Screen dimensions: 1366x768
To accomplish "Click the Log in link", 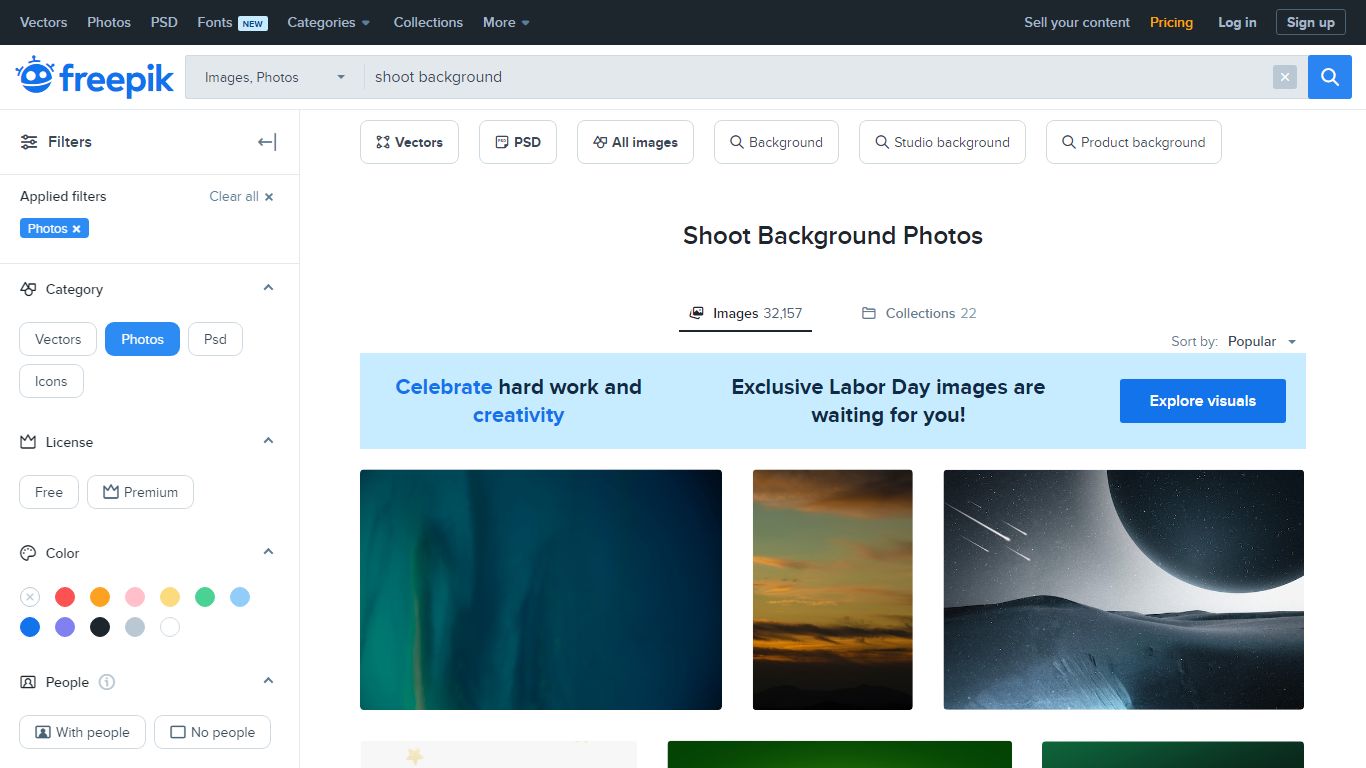I will coord(1237,22).
